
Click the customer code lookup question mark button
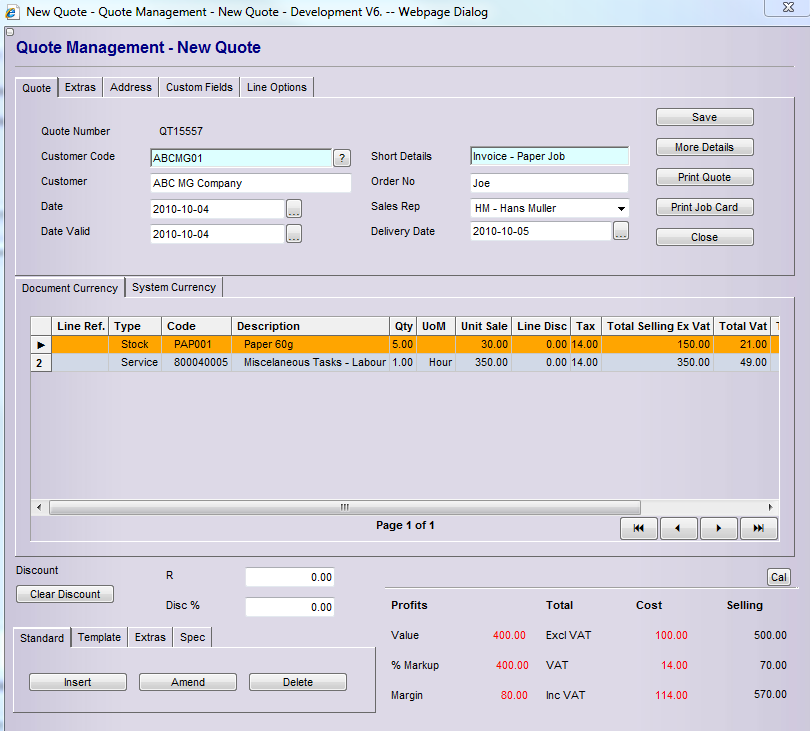(x=342, y=158)
